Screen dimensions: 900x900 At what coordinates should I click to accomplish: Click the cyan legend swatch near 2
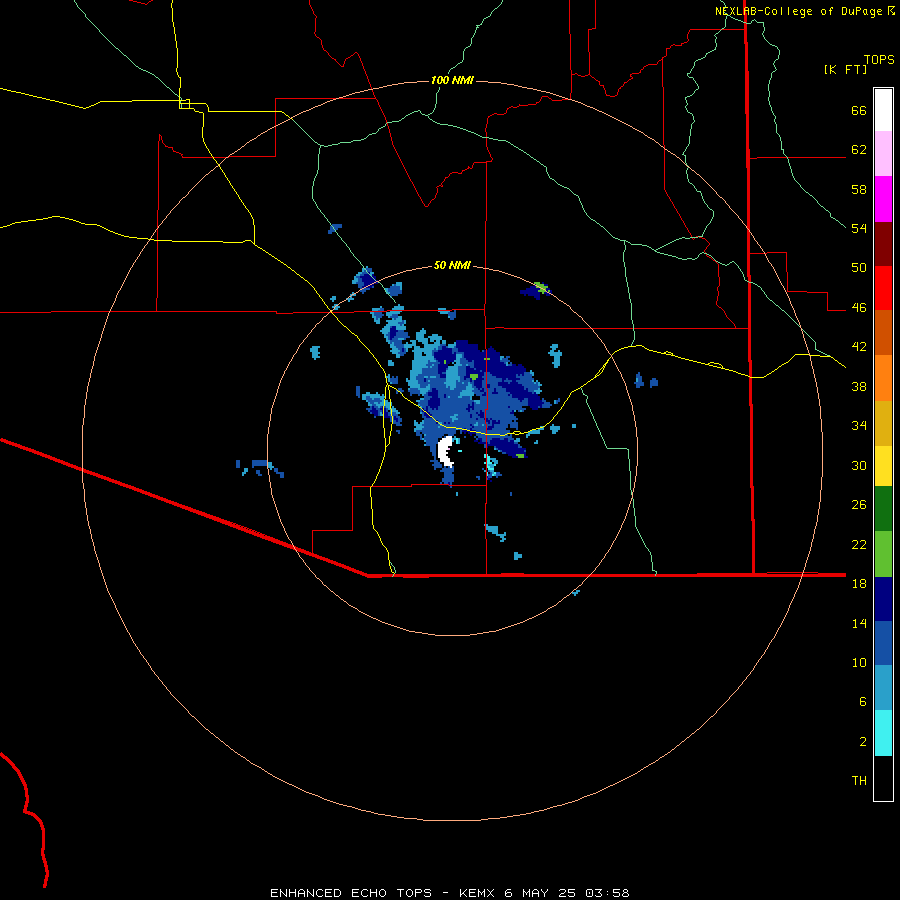(883, 733)
